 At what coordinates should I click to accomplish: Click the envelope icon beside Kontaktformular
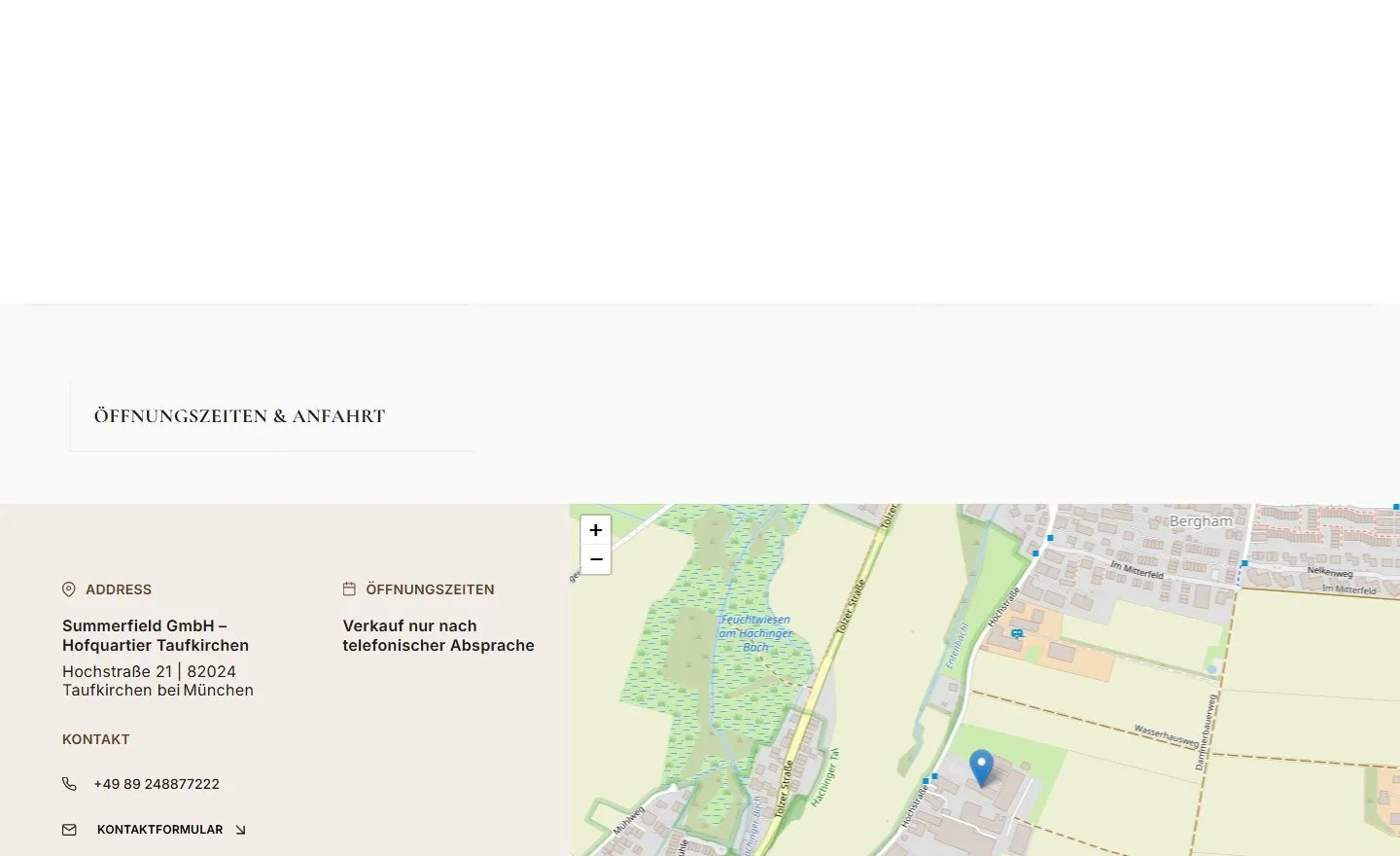69,830
